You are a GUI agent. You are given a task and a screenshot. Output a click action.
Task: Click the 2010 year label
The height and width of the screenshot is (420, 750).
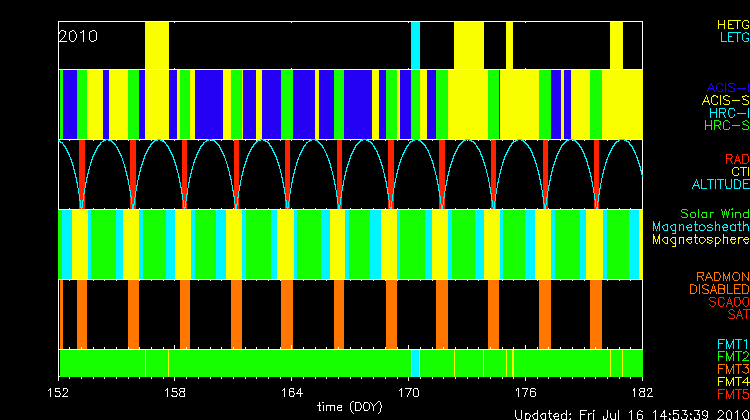77,35
